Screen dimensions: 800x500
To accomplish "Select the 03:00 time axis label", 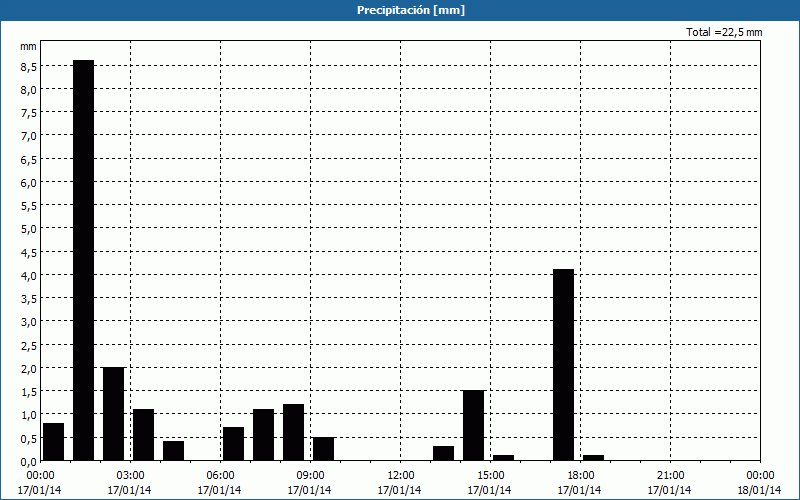I will pyautogui.click(x=130, y=476).
